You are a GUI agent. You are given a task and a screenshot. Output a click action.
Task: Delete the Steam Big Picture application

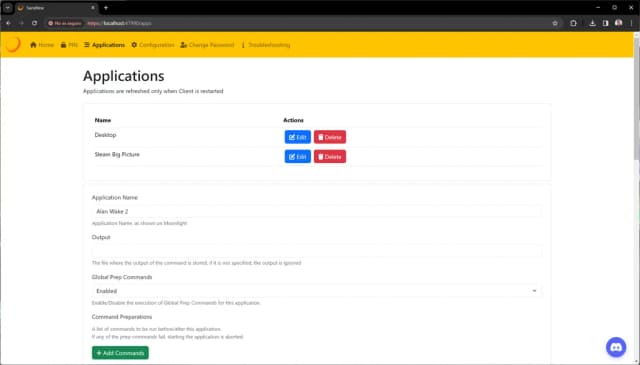pyautogui.click(x=330, y=157)
